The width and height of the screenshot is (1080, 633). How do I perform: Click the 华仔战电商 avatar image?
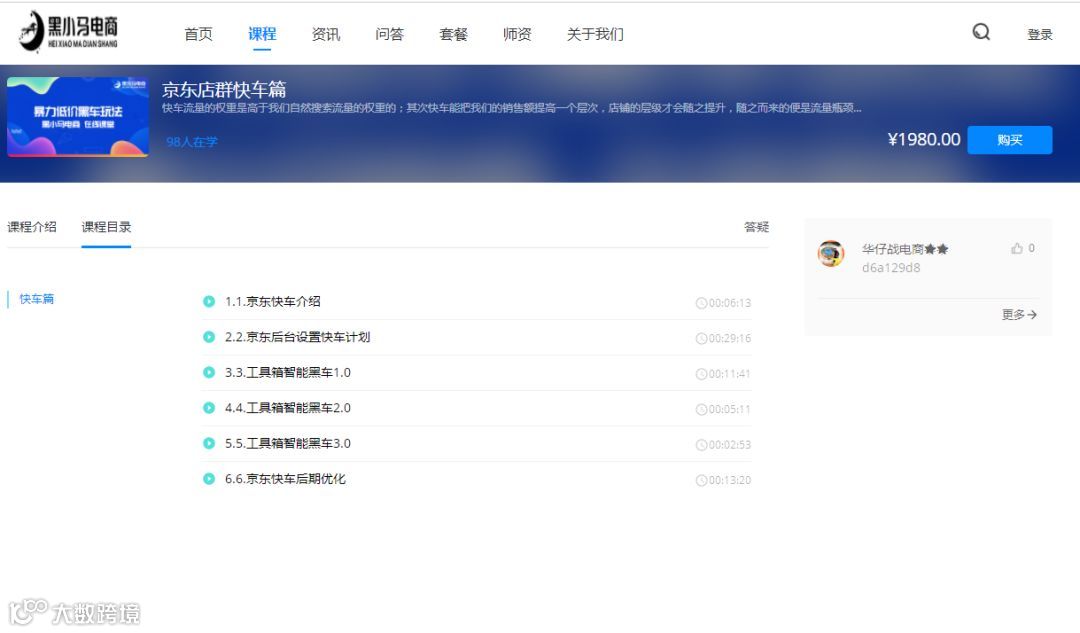coord(831,253)
